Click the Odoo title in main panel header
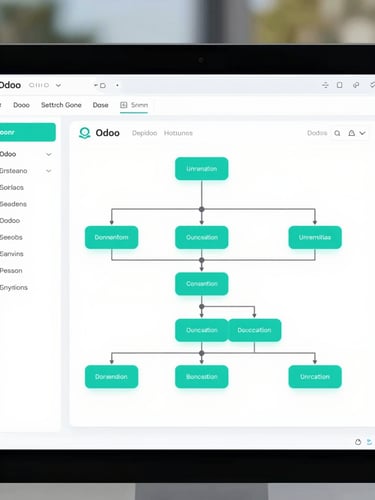Image resolution: width=375 pixels, height=500 pixels. click(x=107, y=133)
